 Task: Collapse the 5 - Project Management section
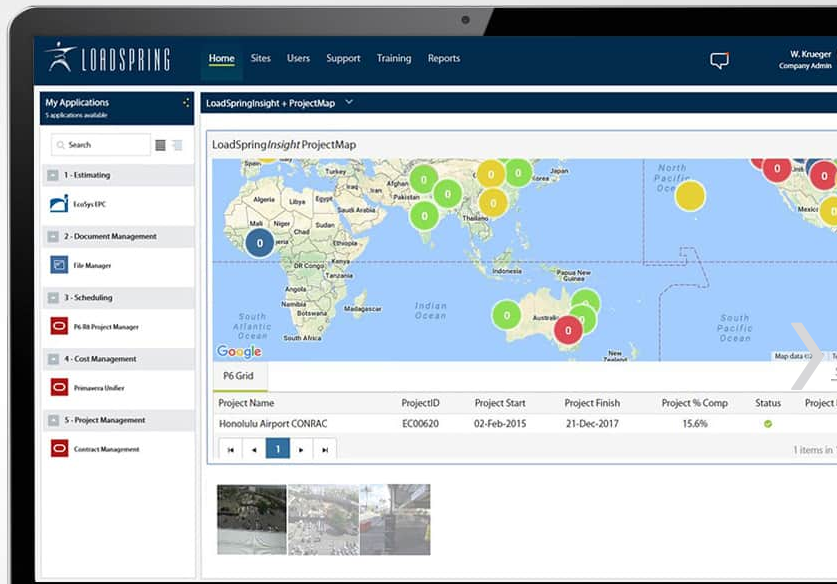52,420
